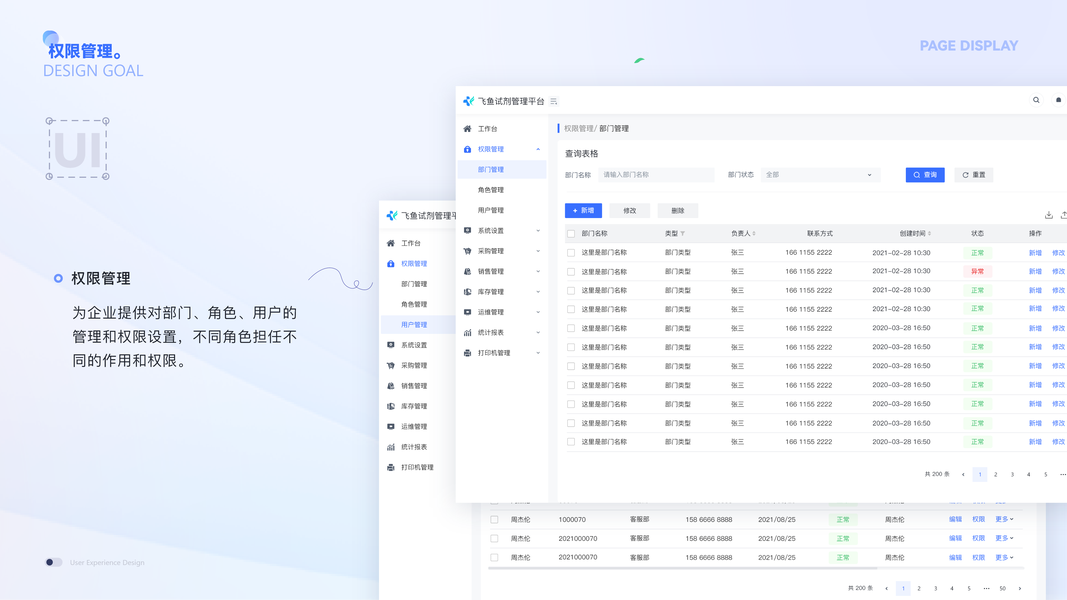1067x600 pixels.
Task: Click 新增 link in the 异常 status row
Action: [x=1035, y=271]
